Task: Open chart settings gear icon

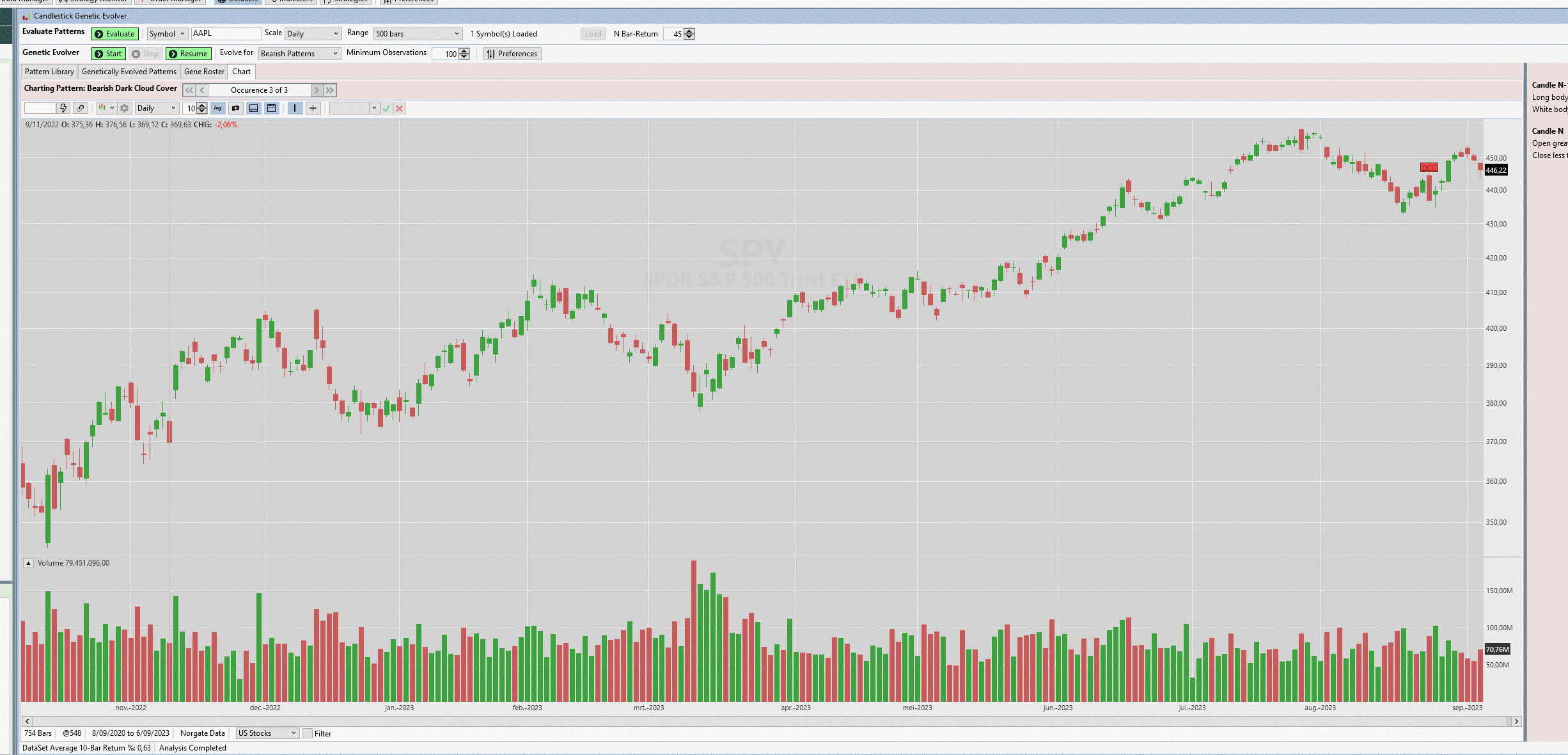Action: [x=125, y=108]
